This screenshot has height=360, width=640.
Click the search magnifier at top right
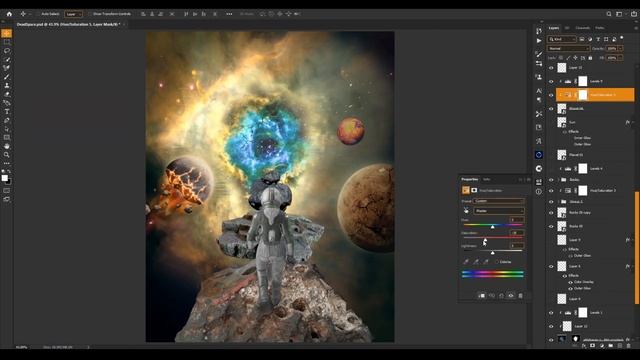[609, 14]
